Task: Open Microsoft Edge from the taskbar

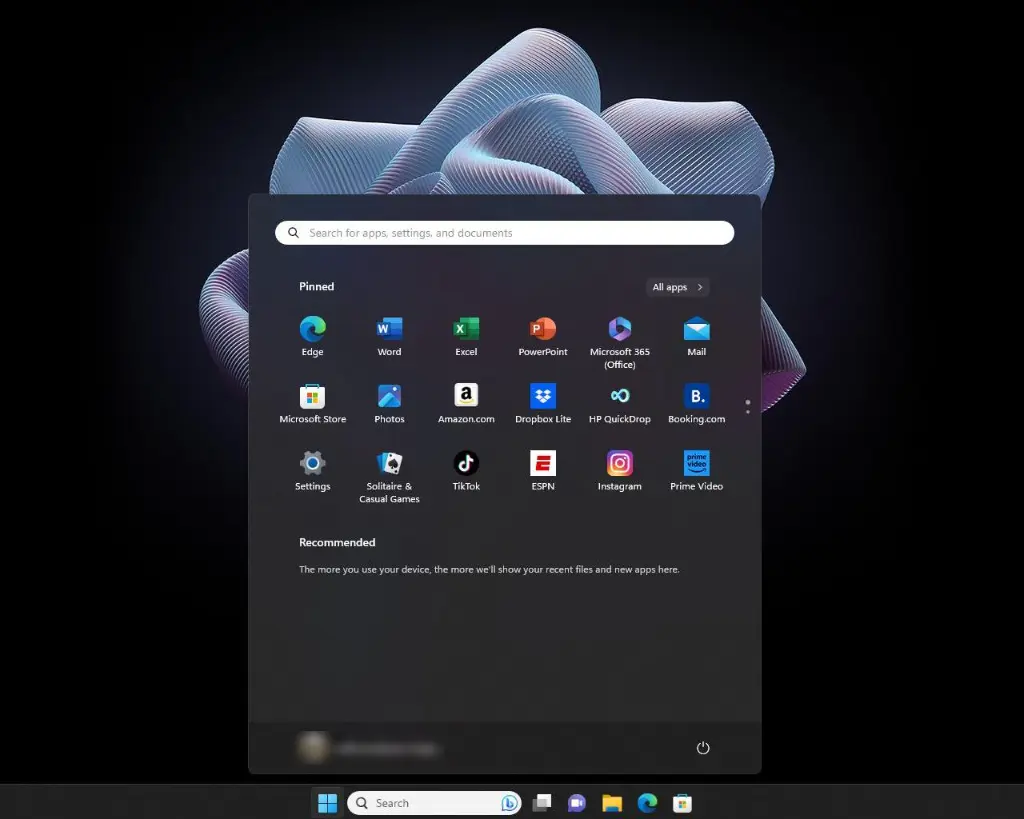Action: coord(647,802)
